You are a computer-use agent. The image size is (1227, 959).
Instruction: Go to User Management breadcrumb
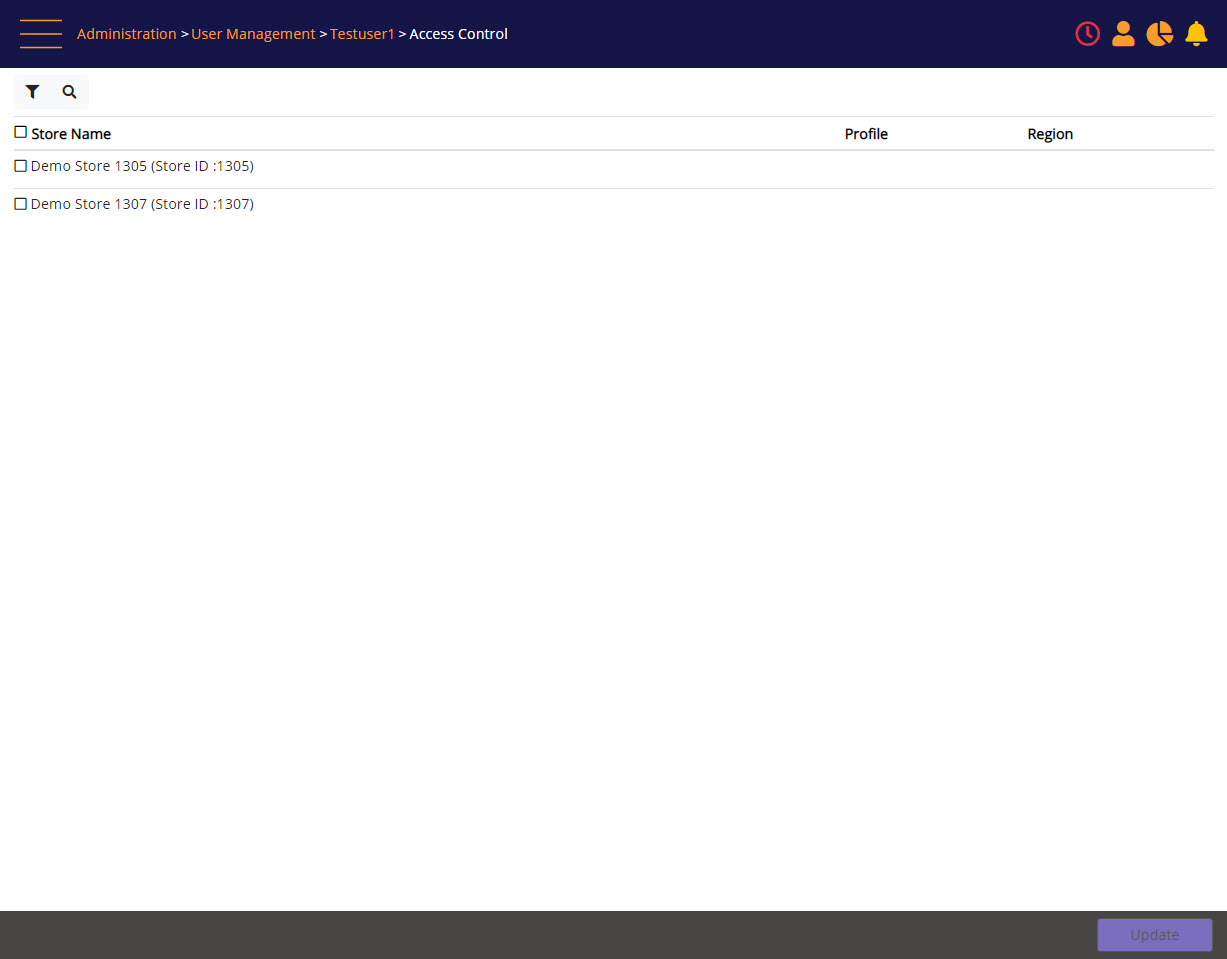253,34
